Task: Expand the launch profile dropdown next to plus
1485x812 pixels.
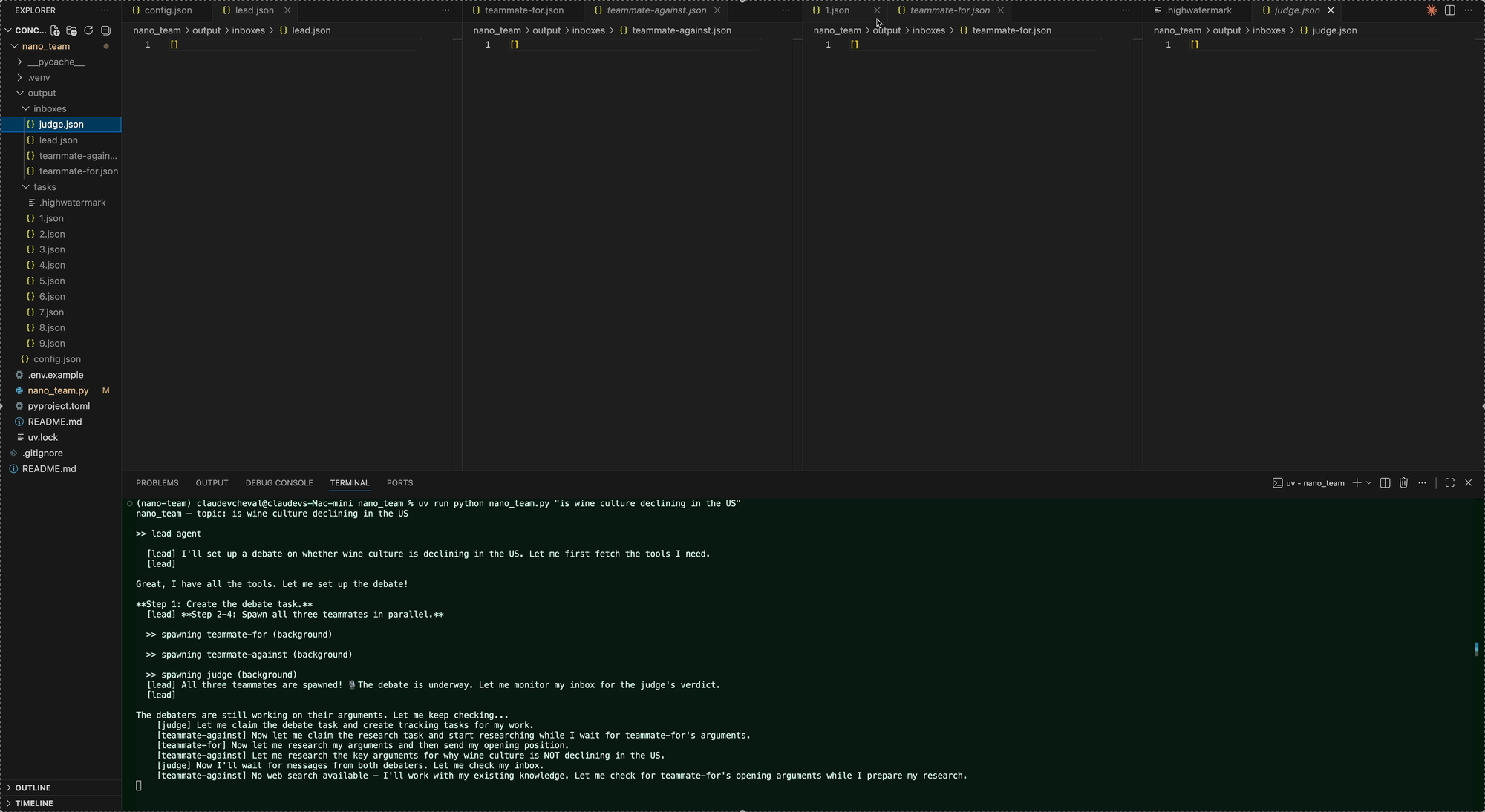Action: point(1369,482)
